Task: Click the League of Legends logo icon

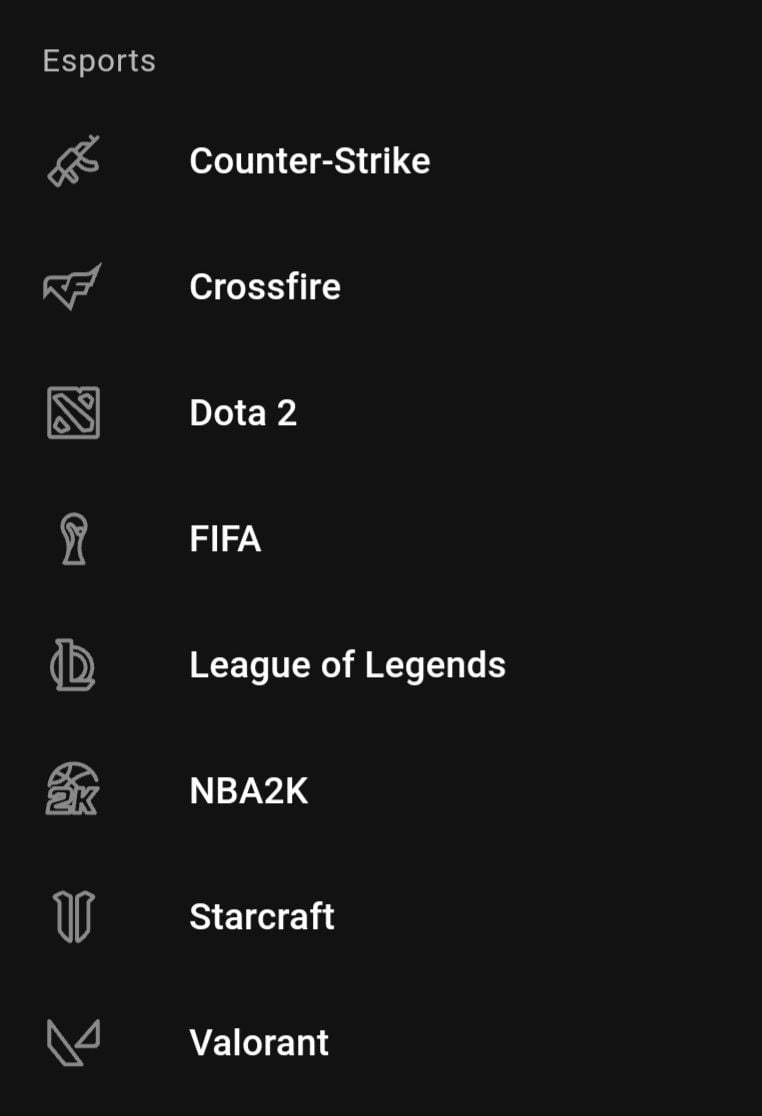Action: [73, 665]
